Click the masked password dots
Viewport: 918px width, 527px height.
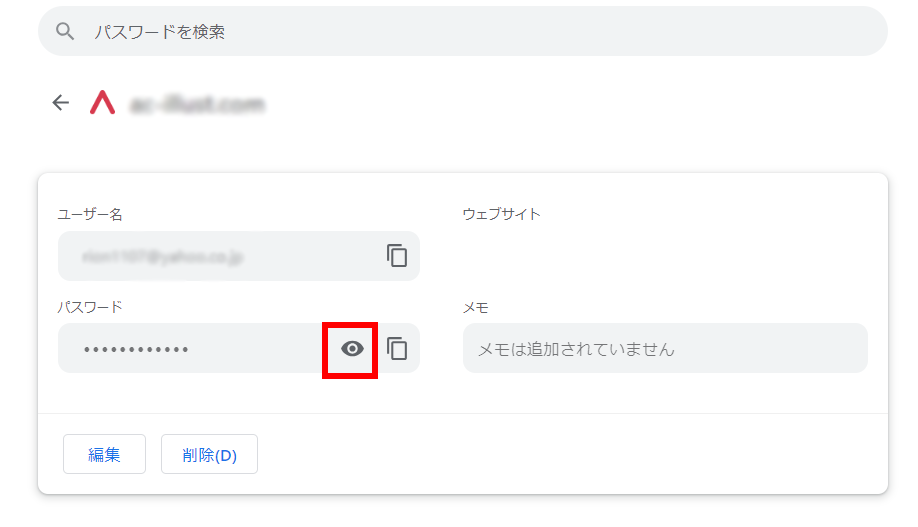136,349
